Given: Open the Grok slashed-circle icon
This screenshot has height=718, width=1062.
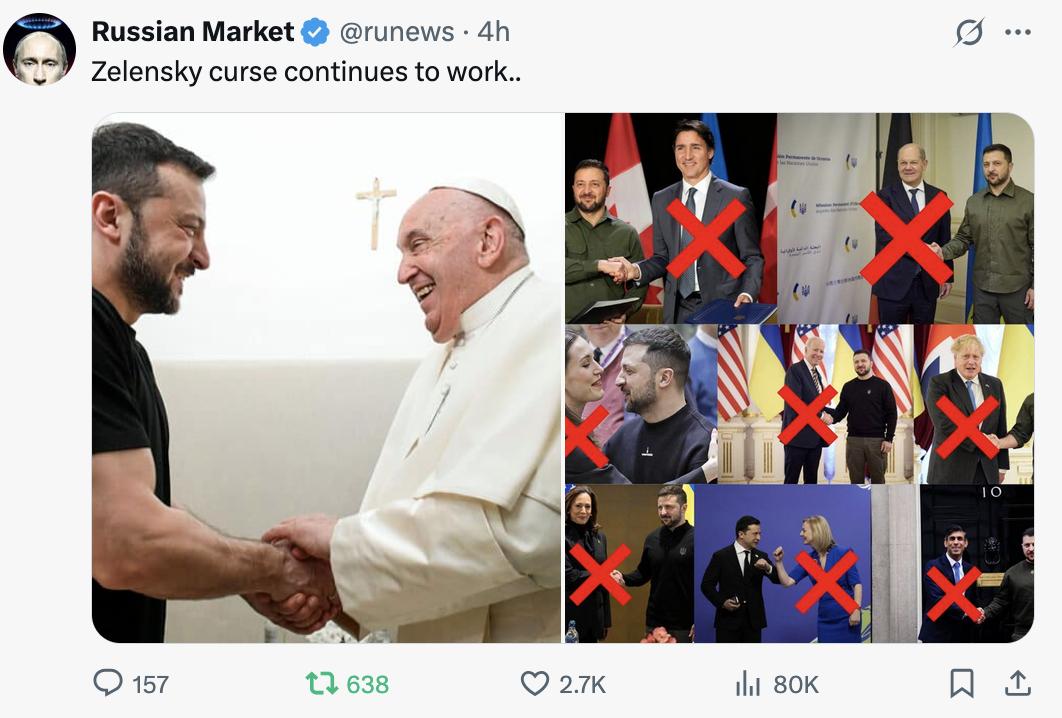Looking at the screenshot, I should 968,33.
